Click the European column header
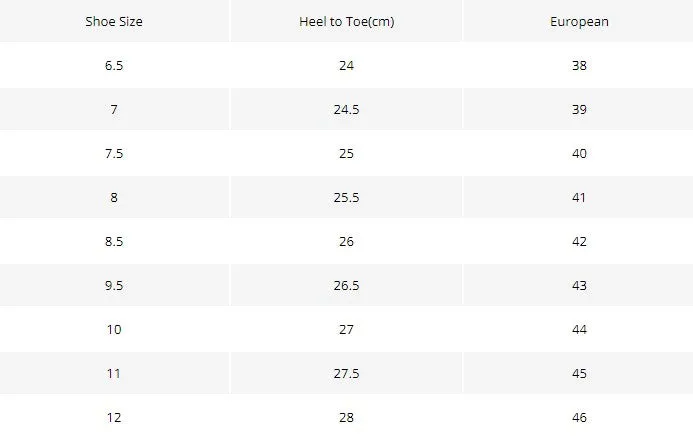The image size is (693, 443). click(x=579, y=22)
